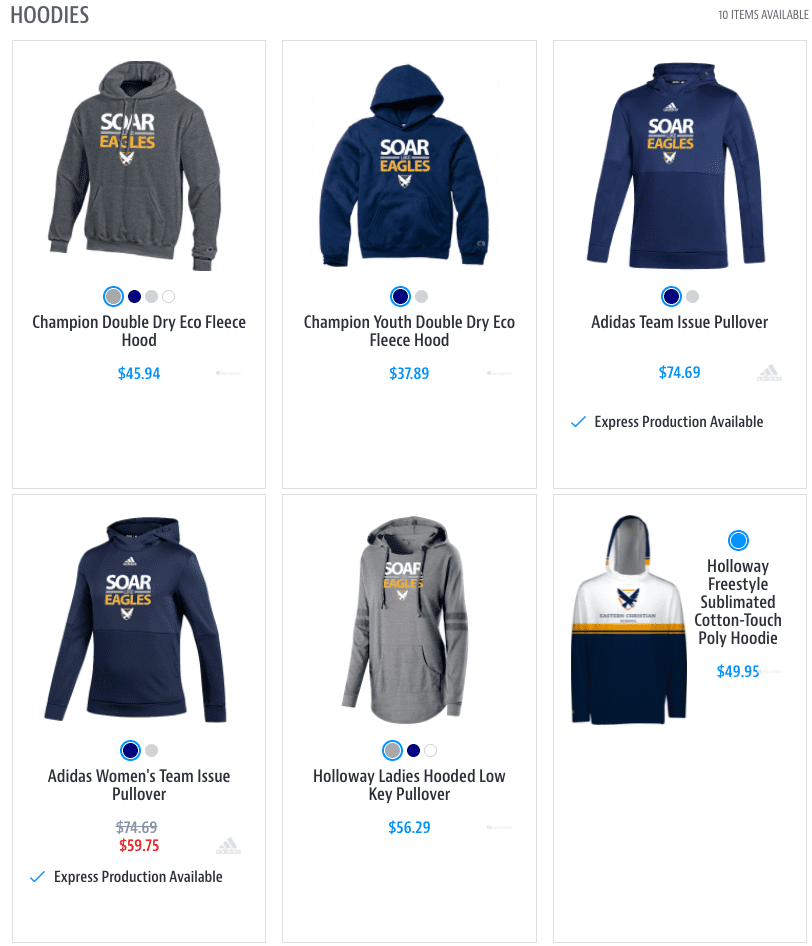This screenshot has height=946, width=812.
Task: View the Adidas Team Issue Pullover image
Action: [x=676, y=165]
